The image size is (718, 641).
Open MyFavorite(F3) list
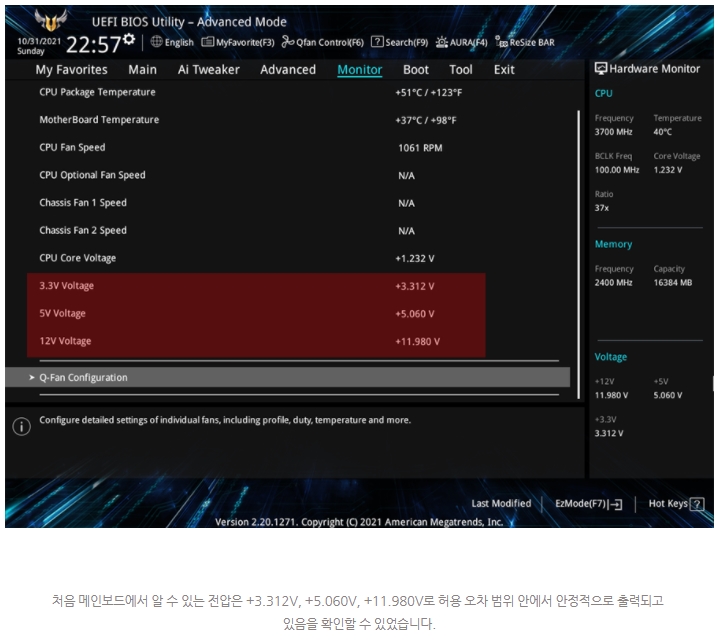click(x=238, y=42)
